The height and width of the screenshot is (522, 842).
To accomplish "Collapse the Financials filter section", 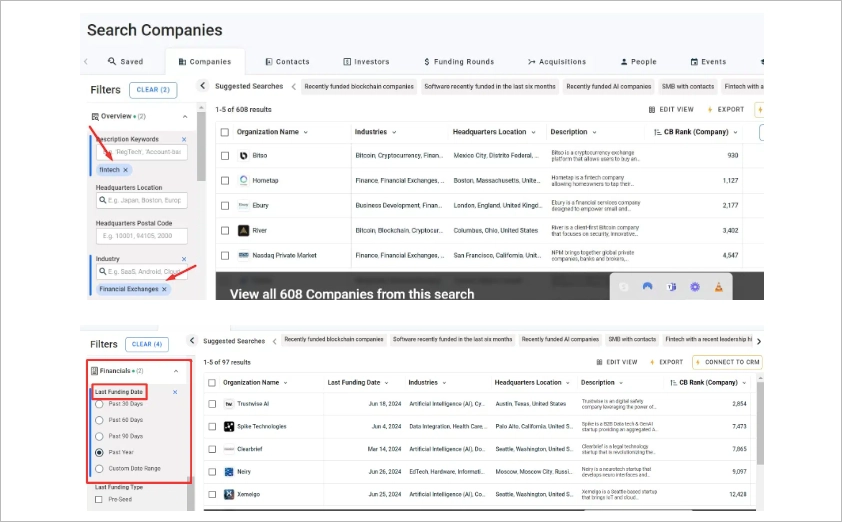I will click(x=176, y=371).
